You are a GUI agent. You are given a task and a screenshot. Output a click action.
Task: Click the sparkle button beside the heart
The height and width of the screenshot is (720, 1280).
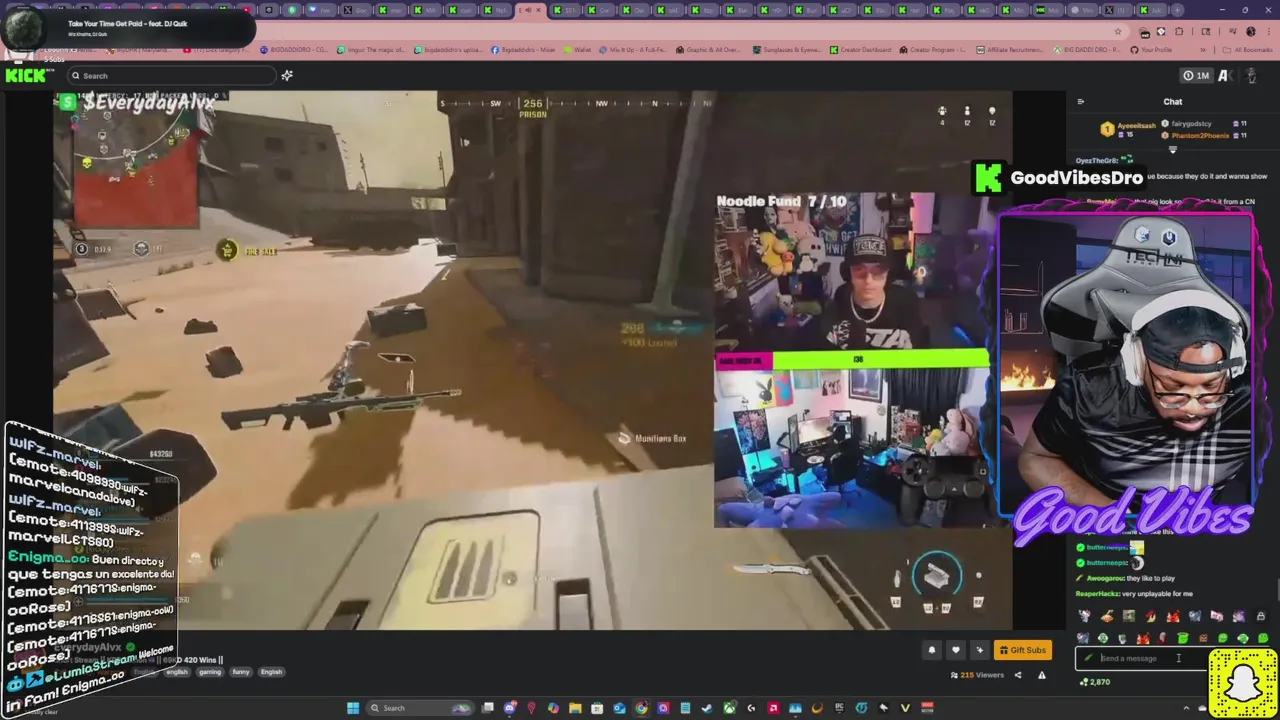(x=980, y=650)
